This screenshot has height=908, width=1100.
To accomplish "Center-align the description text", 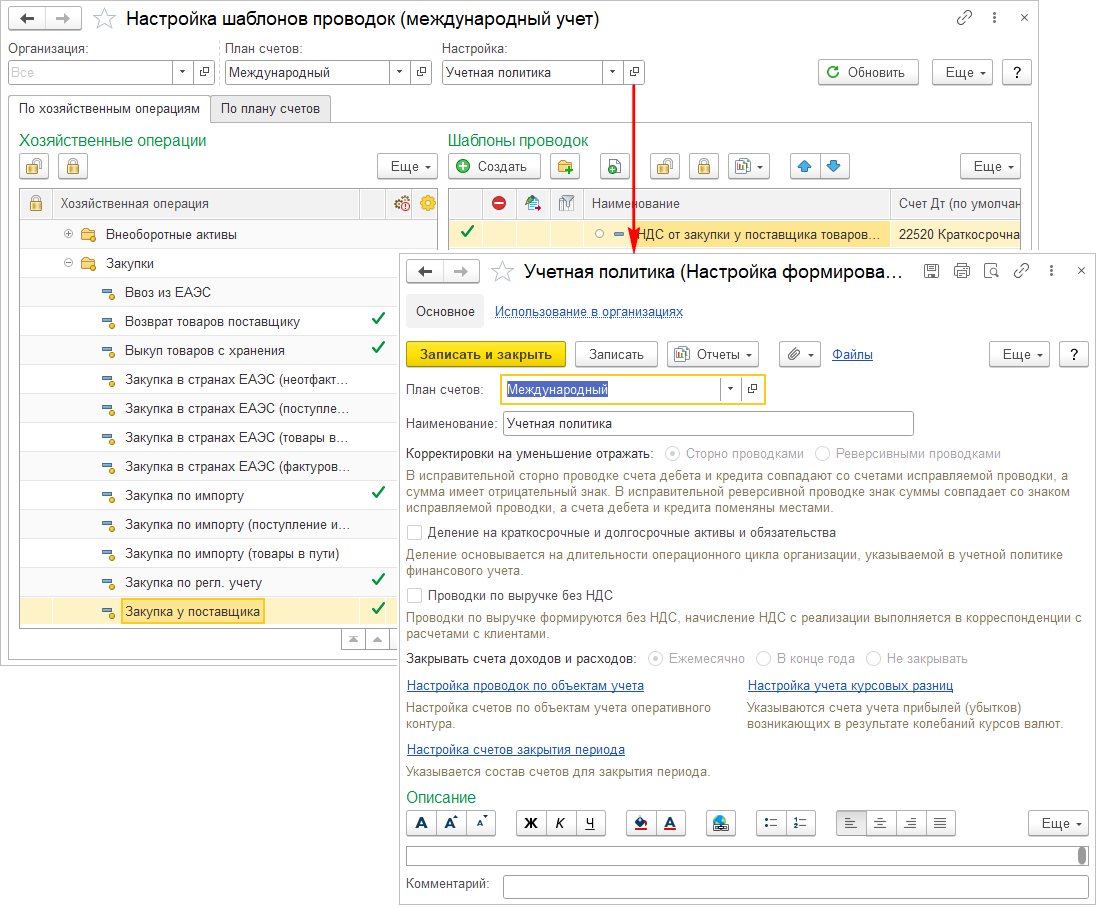I will click(881, 823).
